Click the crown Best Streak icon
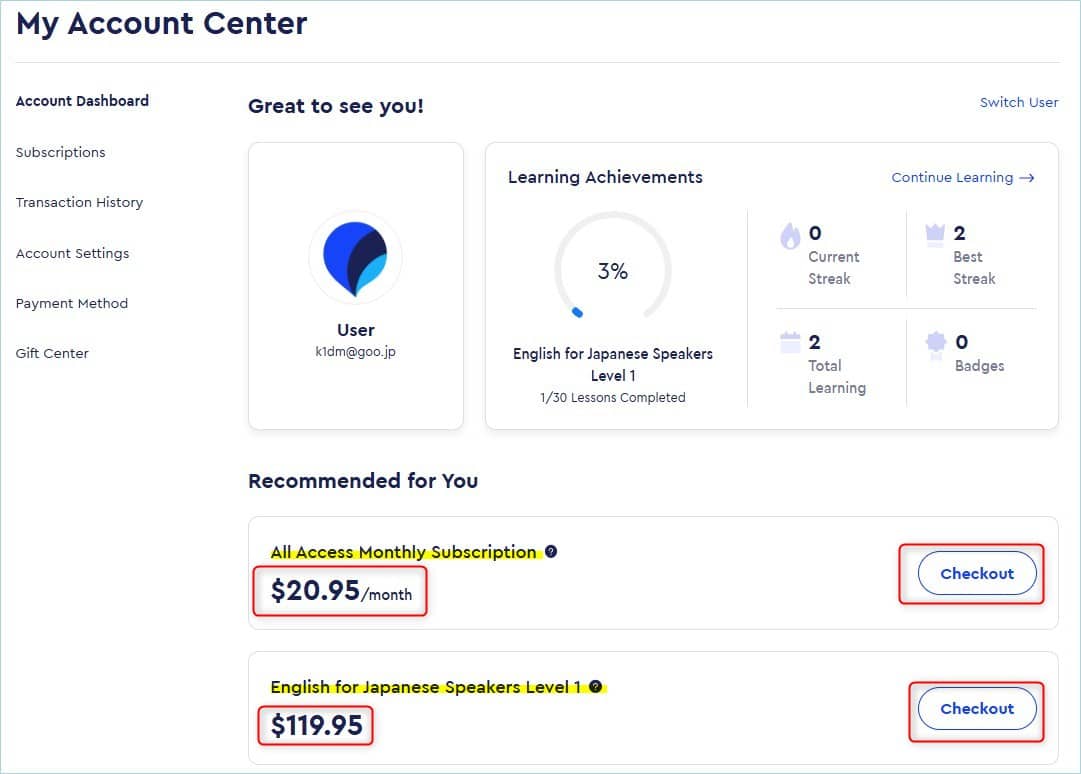The width and height of the screenshot is (1081, 774). tap(935, 235)
